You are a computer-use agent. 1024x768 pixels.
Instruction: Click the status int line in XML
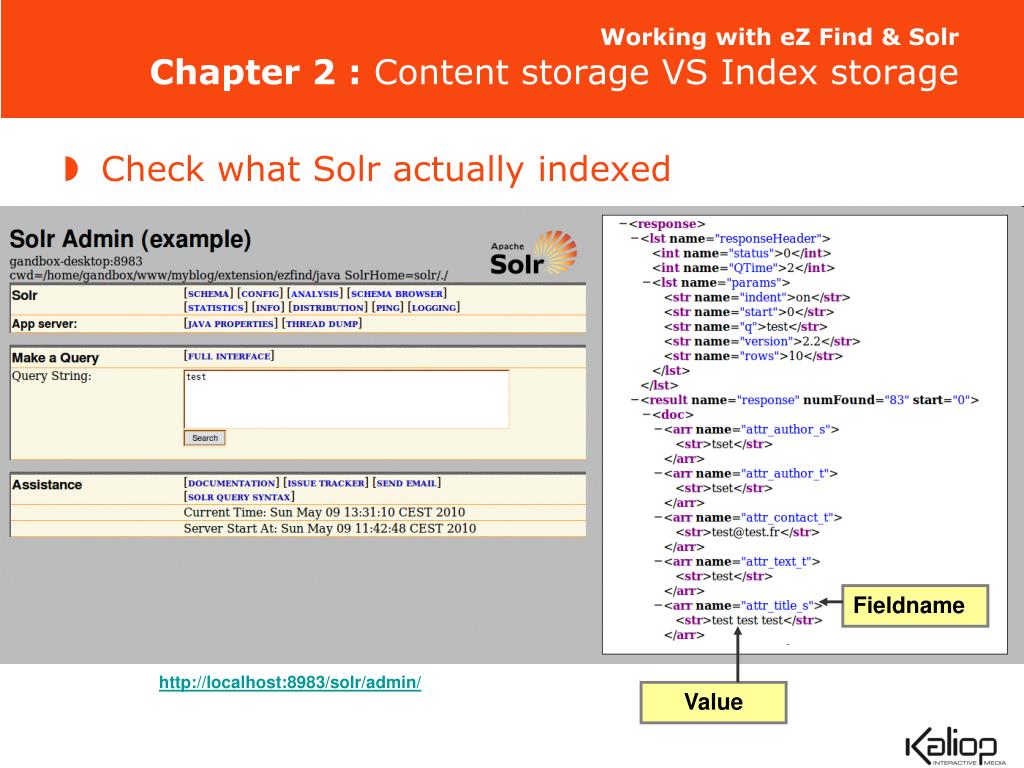pos(741,253)
